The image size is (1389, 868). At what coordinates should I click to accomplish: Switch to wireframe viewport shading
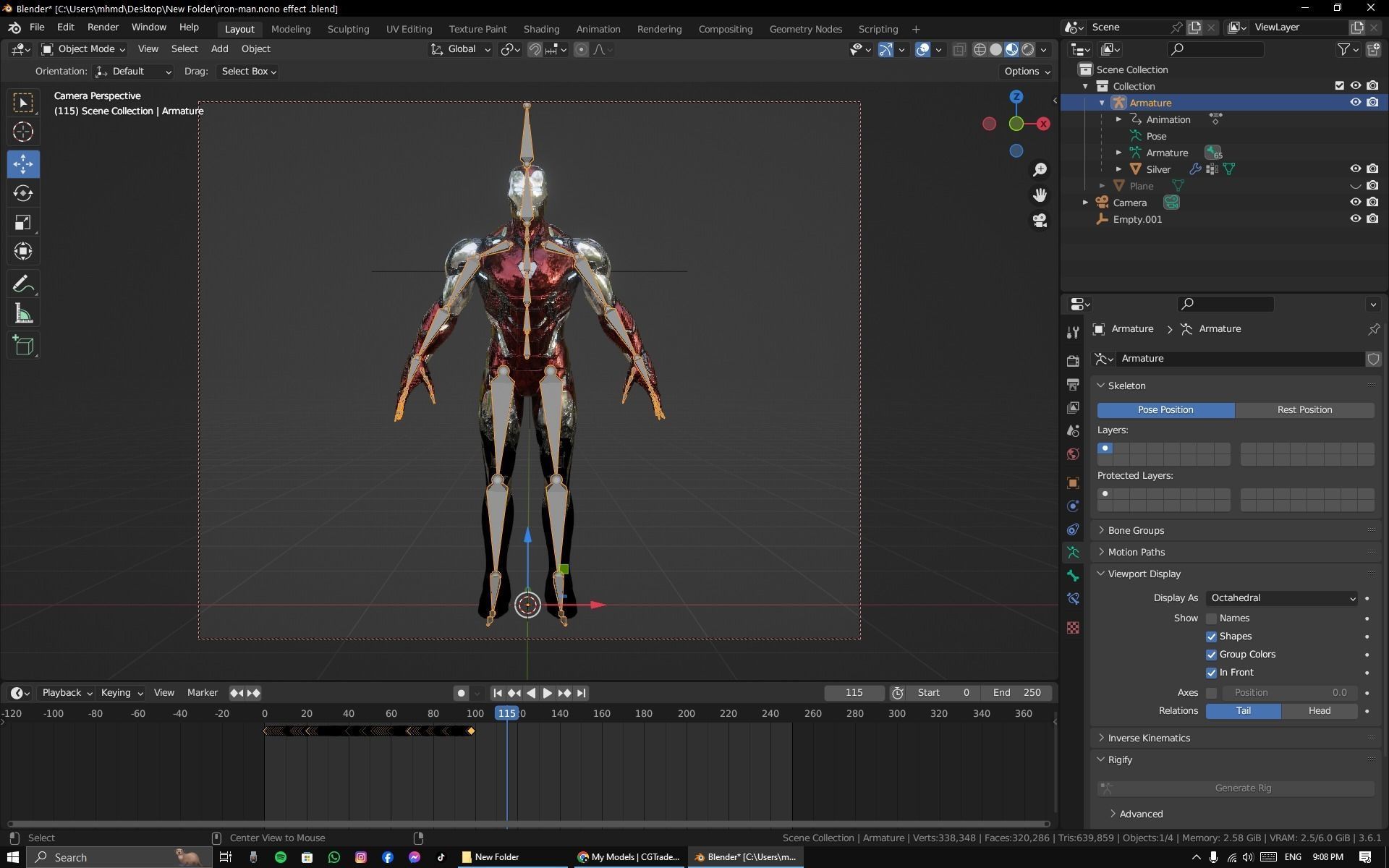[x=980, y=49]
